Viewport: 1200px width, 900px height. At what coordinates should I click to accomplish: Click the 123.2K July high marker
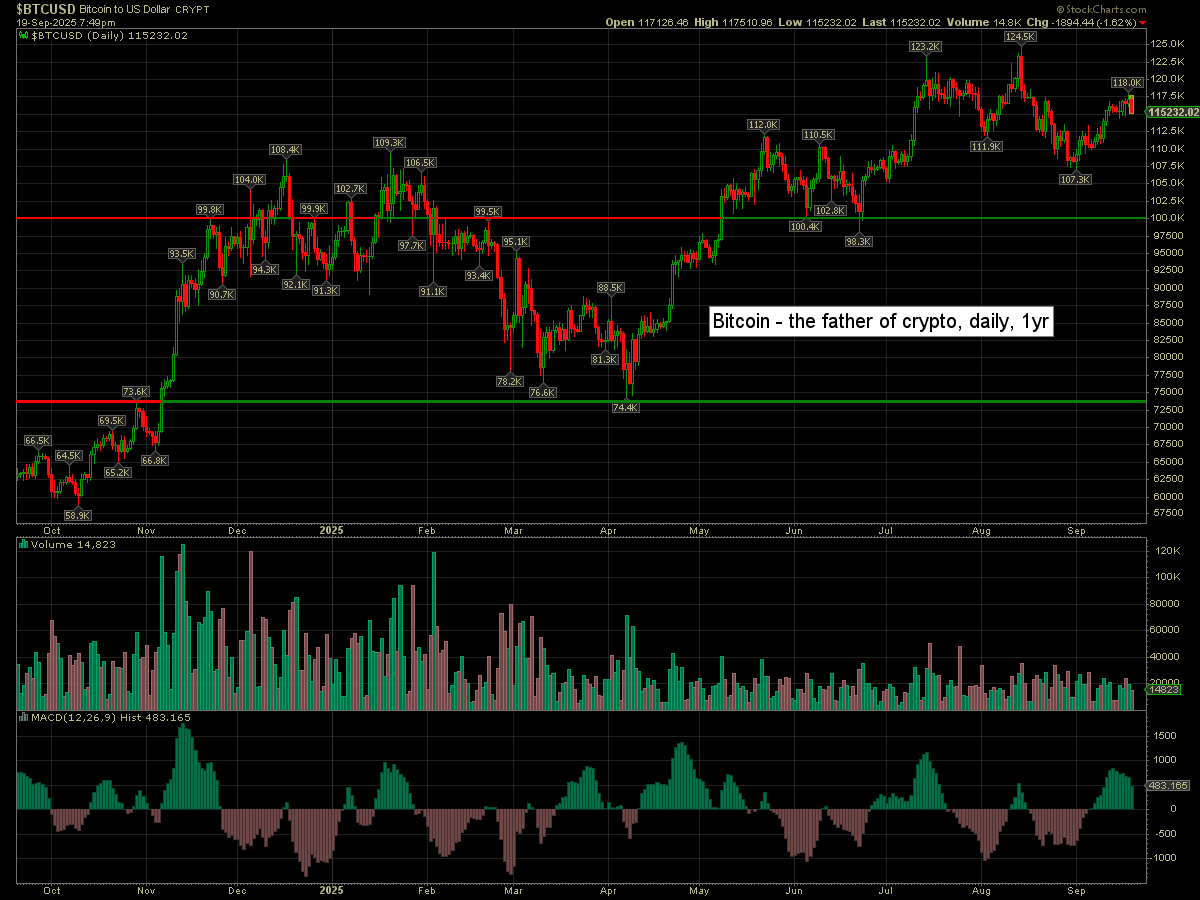click(925, 47)
